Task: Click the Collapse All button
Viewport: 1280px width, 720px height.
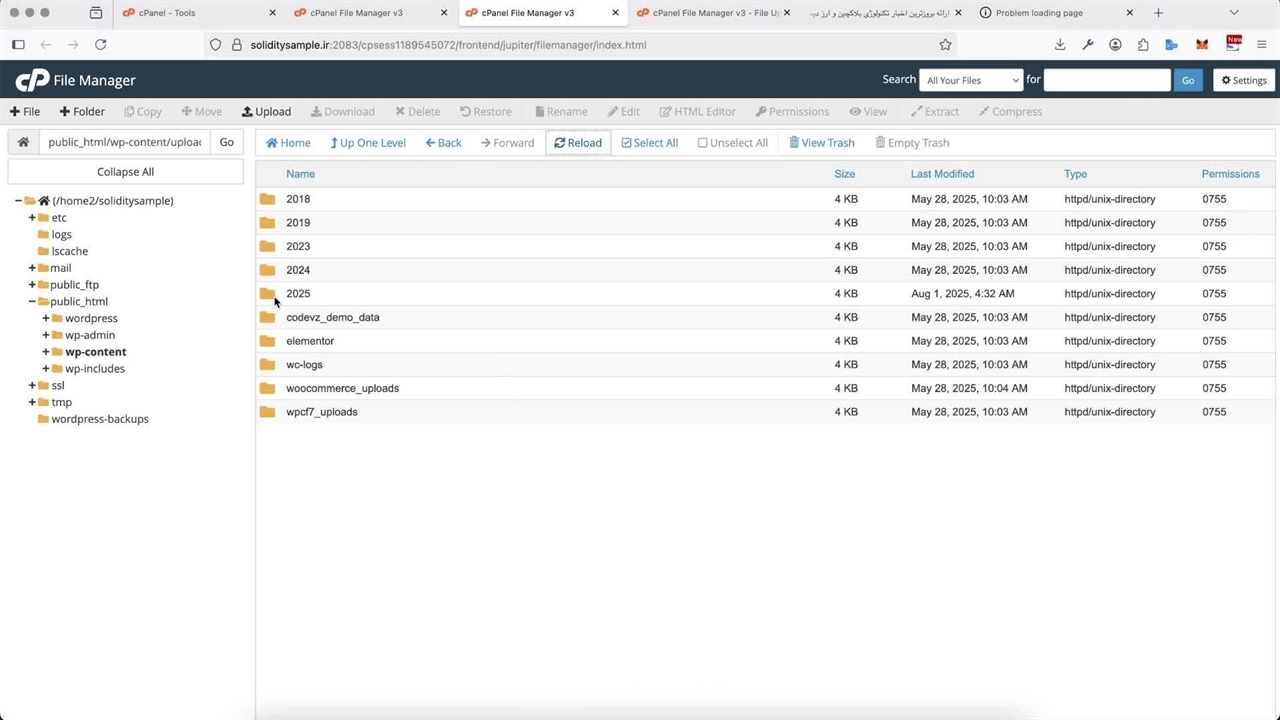Action: point(125,172)
